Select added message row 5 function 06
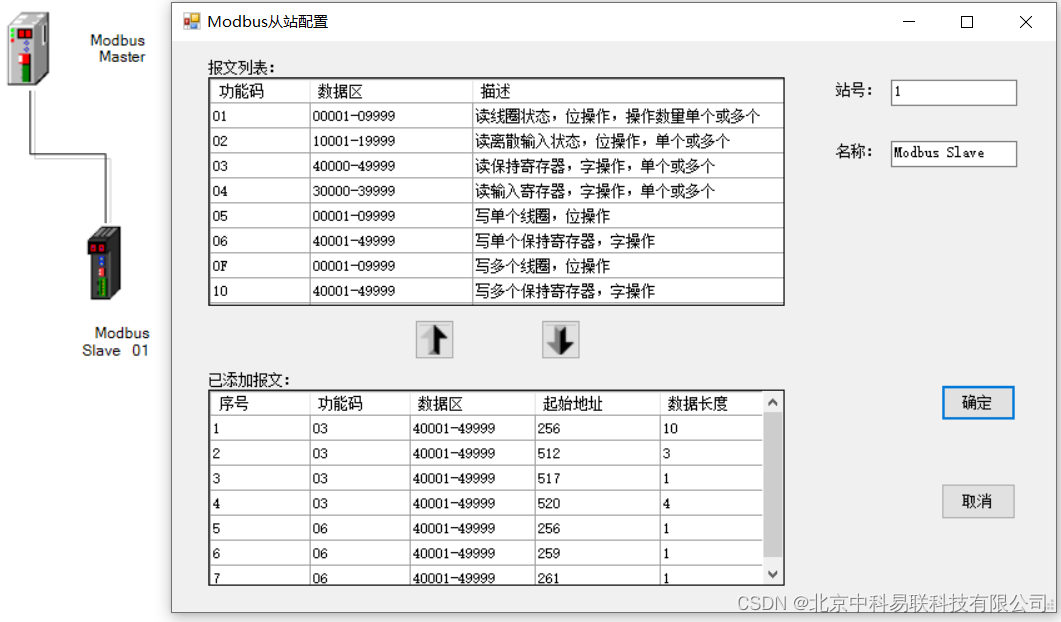The height and width of the screenshot is (622, 1061). pos(487,529)
